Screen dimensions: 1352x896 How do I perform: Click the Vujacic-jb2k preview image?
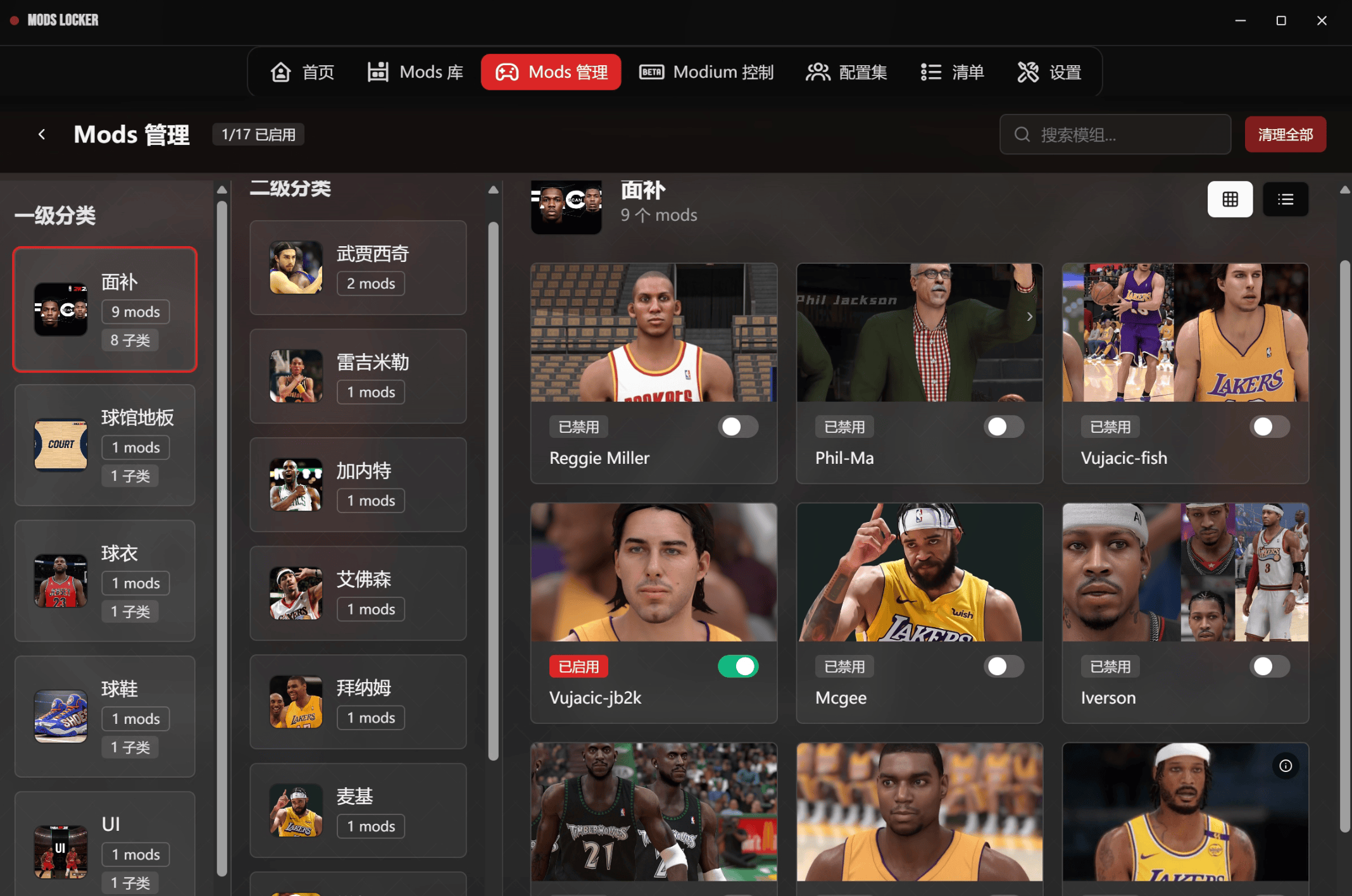click(x=654, y=573)
